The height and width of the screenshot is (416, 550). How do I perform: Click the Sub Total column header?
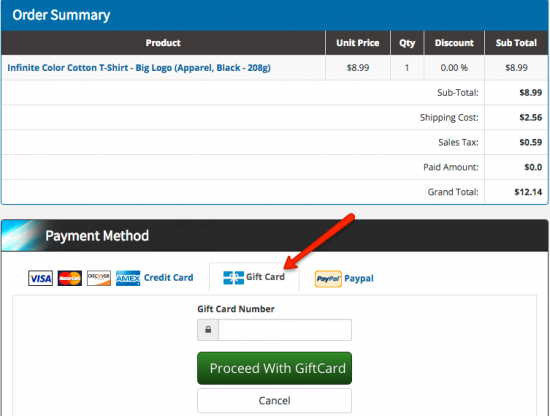point(516,43)
